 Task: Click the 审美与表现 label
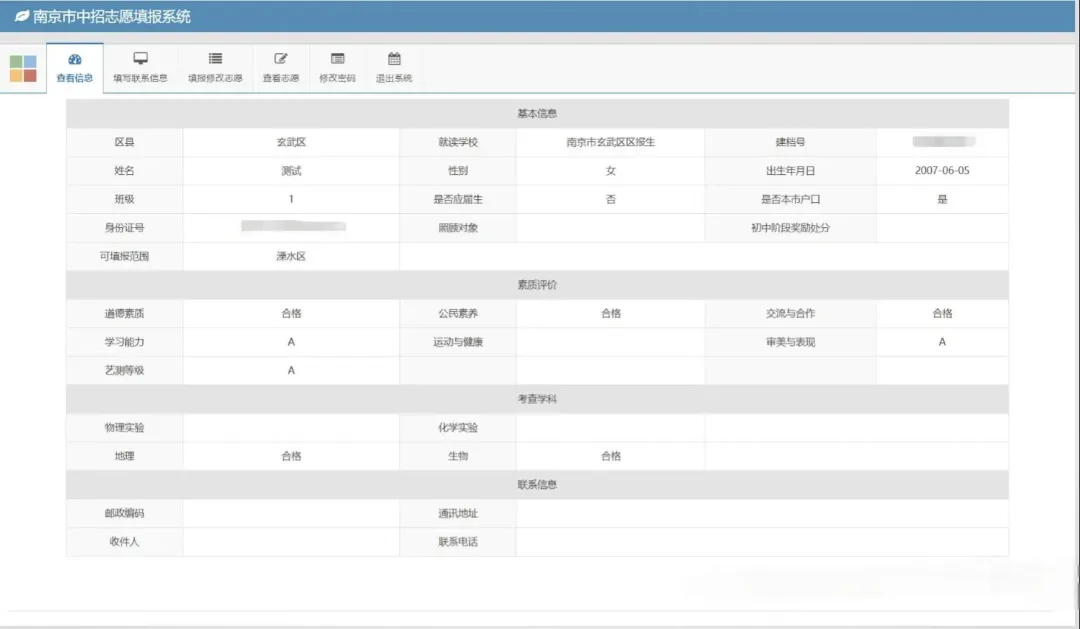click(790, 342)
